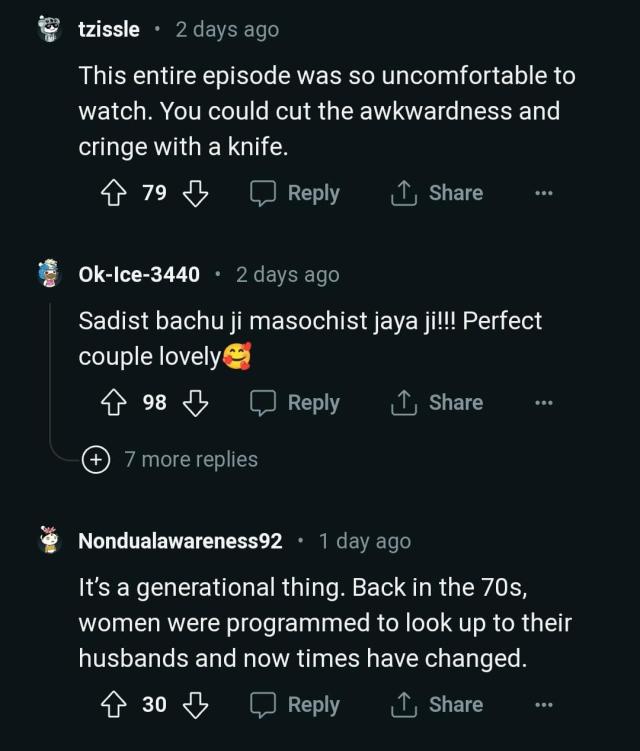640x751 pixels.
Task: Open more options on Ok-Ice-3440's reply
Action: [544, 403]
